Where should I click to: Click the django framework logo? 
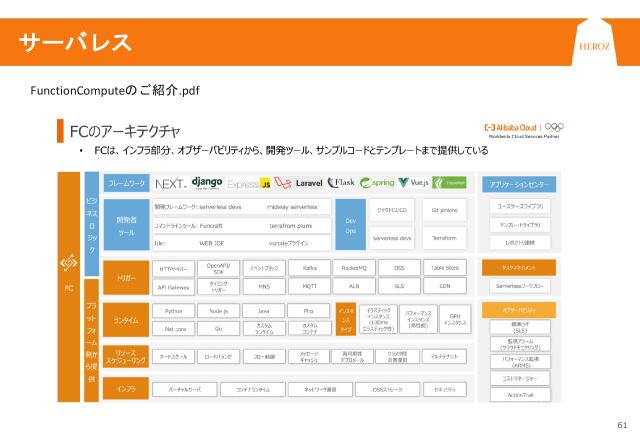(x=207, y=183)
